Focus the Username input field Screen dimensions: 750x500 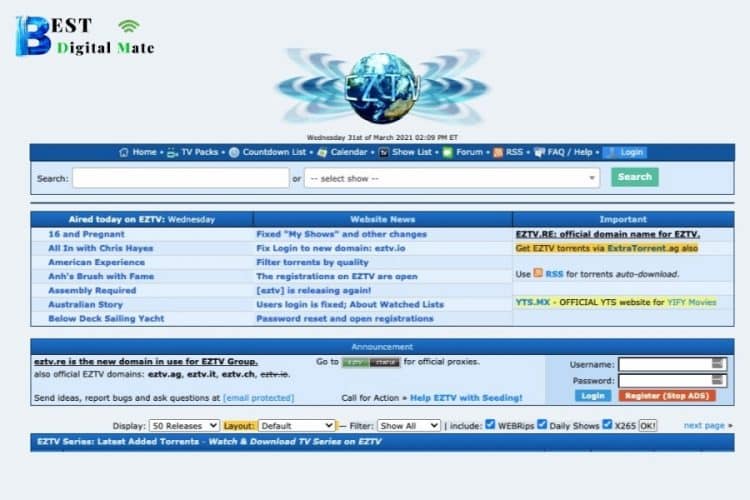tap(673, 364)
